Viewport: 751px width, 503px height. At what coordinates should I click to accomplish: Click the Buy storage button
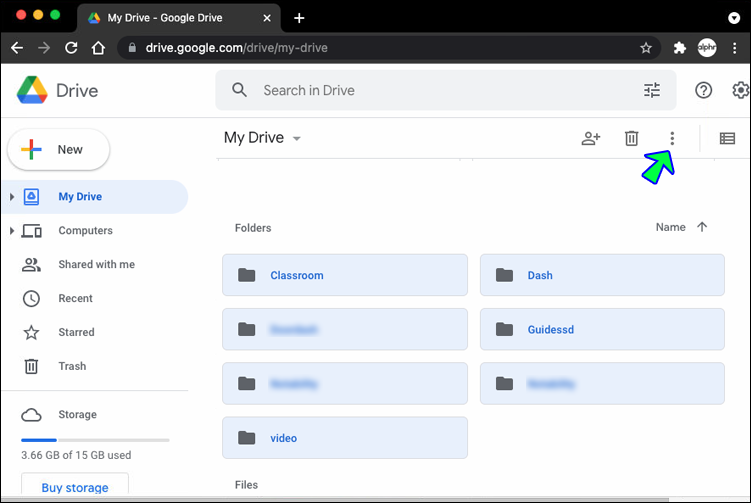(75, 488)
